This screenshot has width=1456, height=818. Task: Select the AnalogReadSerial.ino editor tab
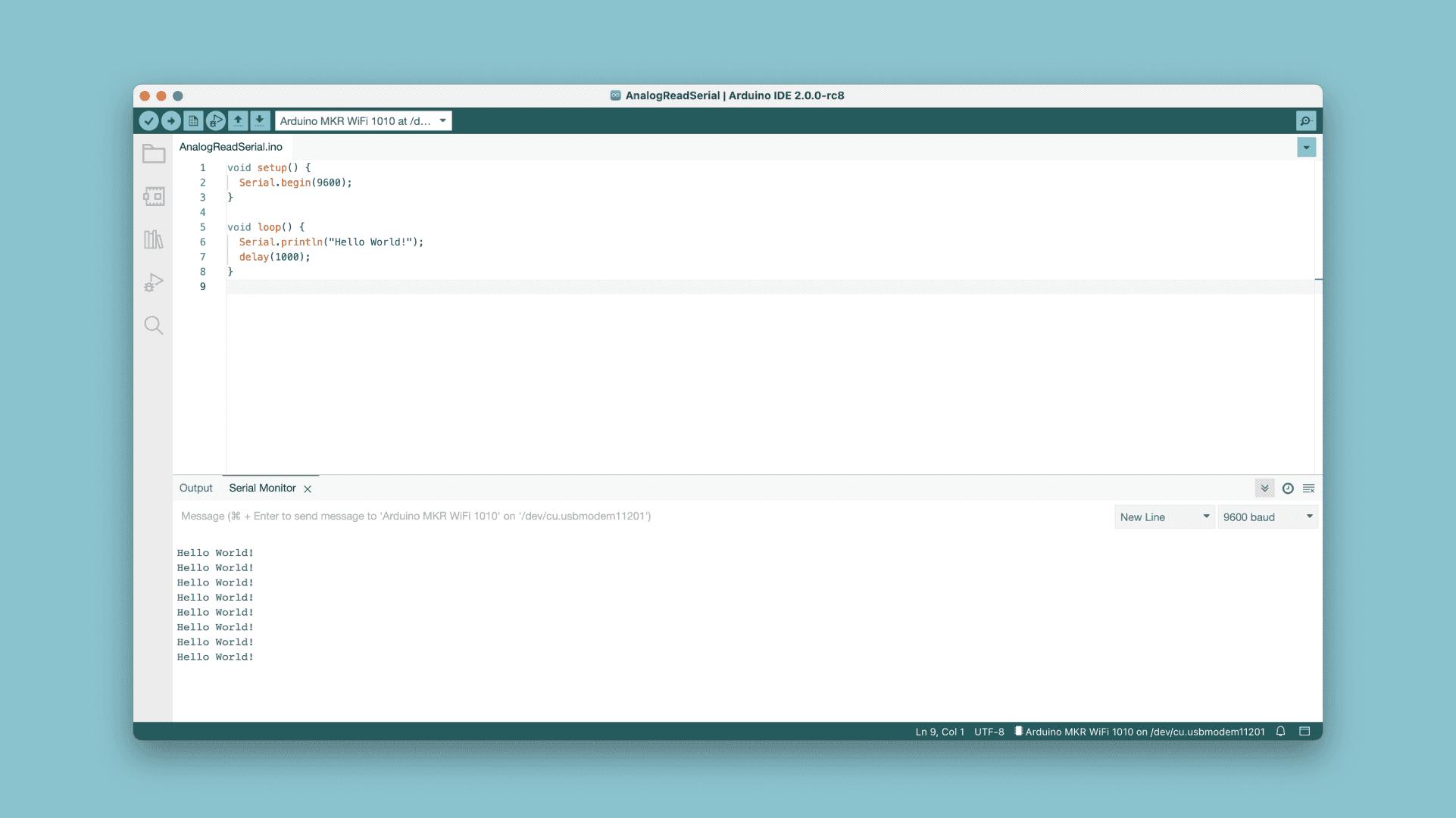pos(231,147)
